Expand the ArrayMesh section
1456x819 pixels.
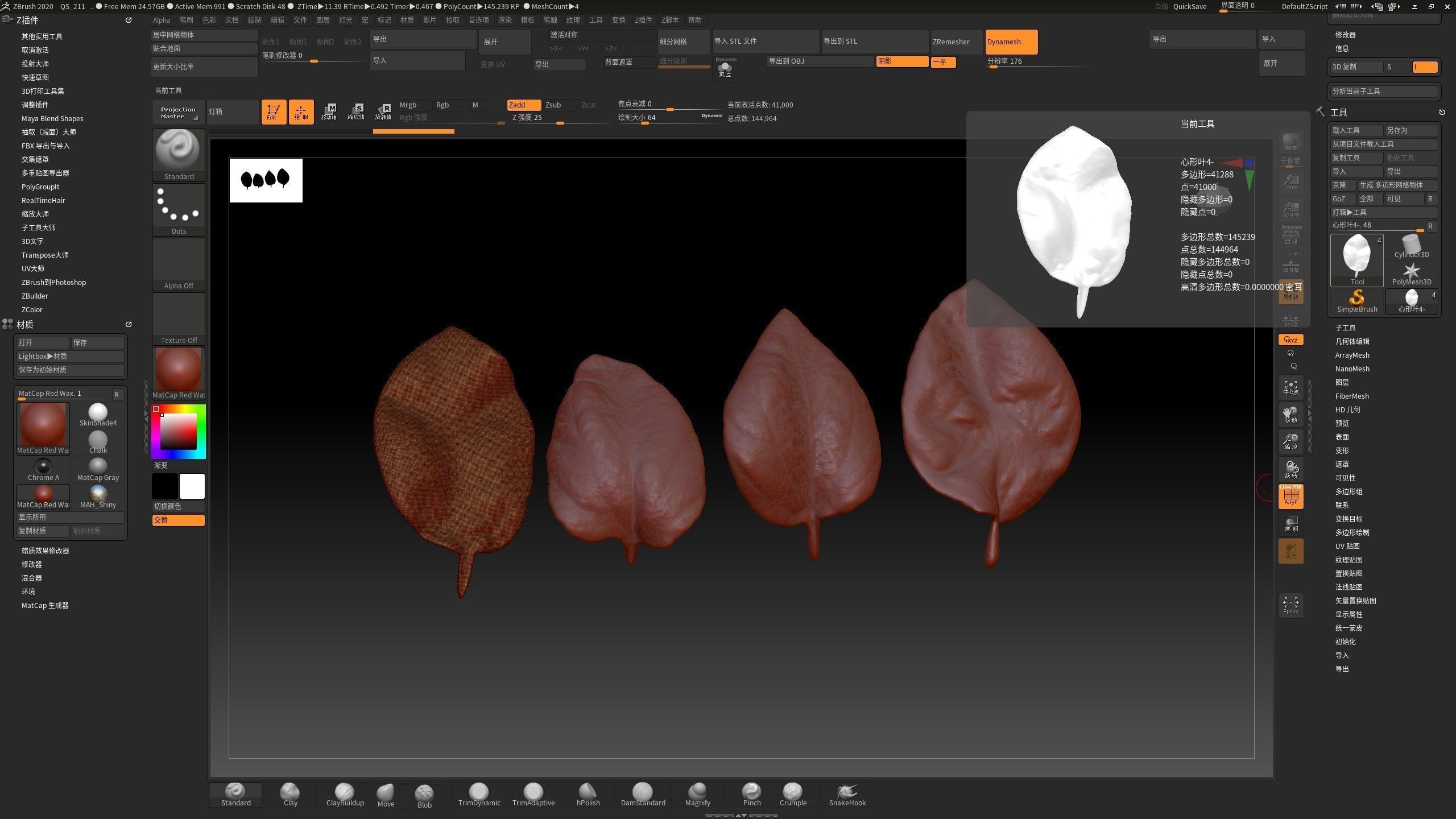pos(1352,355)
